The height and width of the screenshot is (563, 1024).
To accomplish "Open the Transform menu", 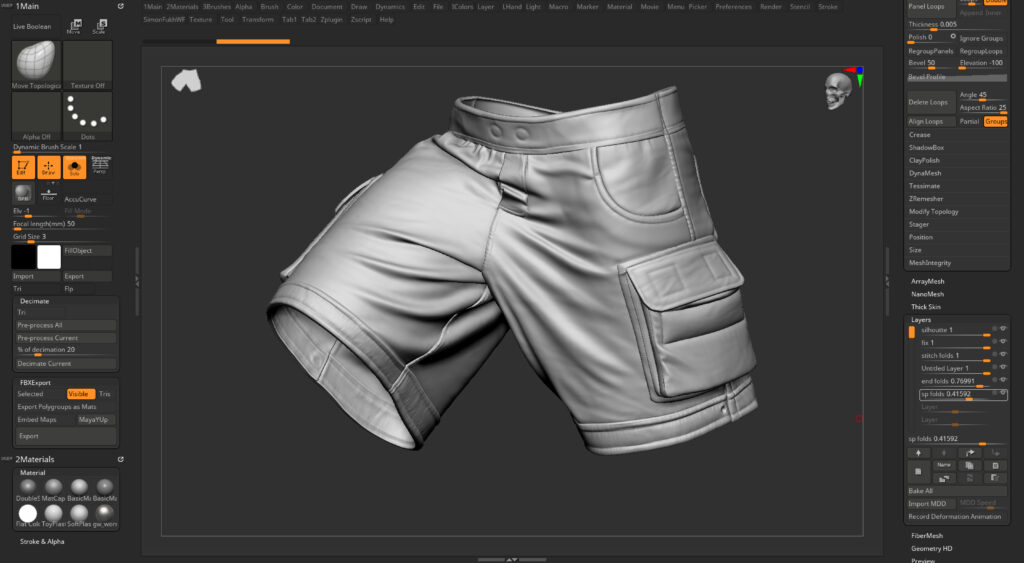I will (258, 20).
